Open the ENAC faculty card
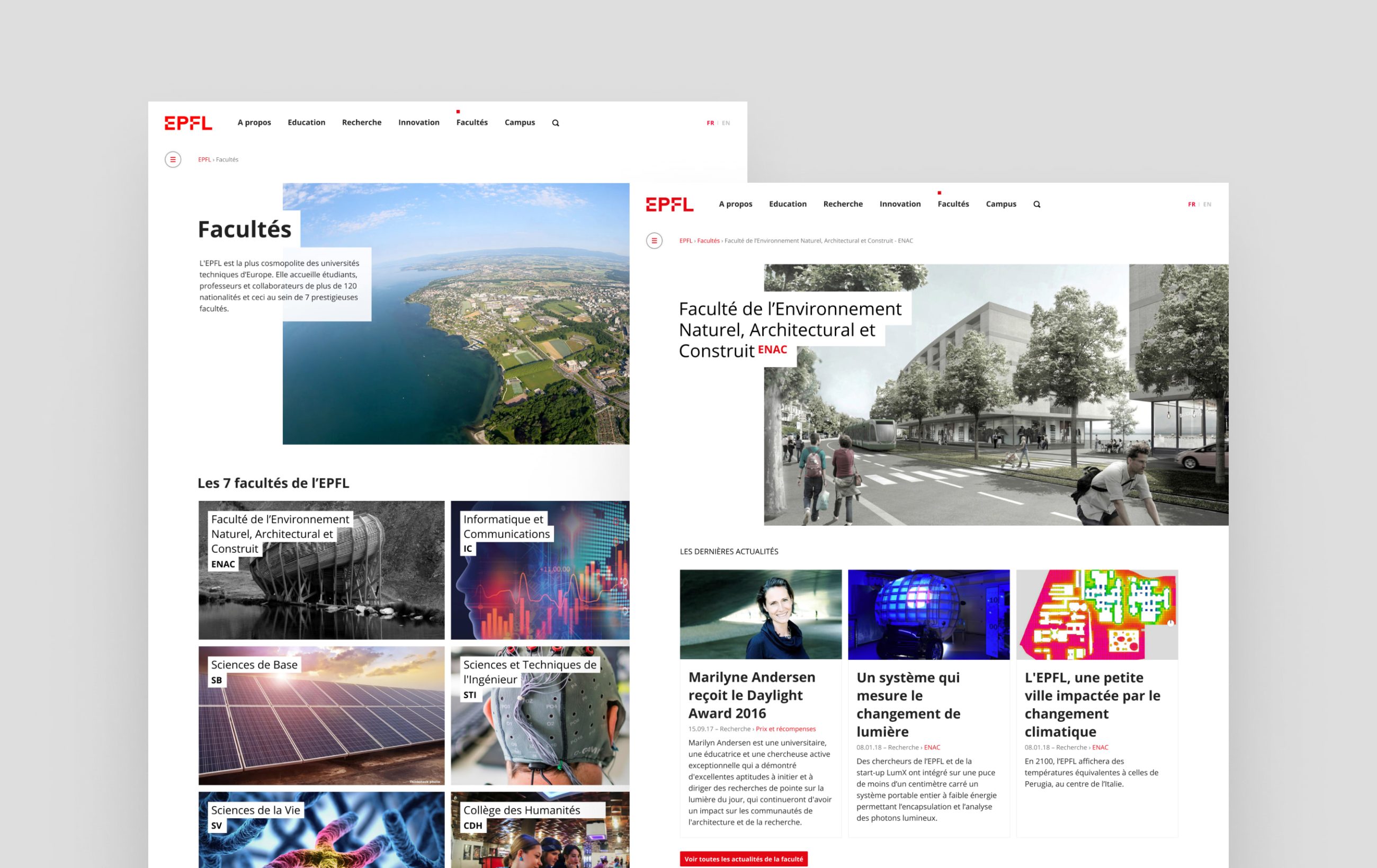This screenshot has width=1377, height=868. pos(321,570)
